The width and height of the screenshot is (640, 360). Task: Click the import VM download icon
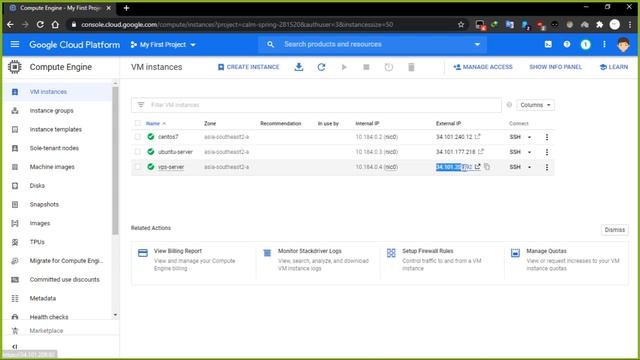[299, 67]
